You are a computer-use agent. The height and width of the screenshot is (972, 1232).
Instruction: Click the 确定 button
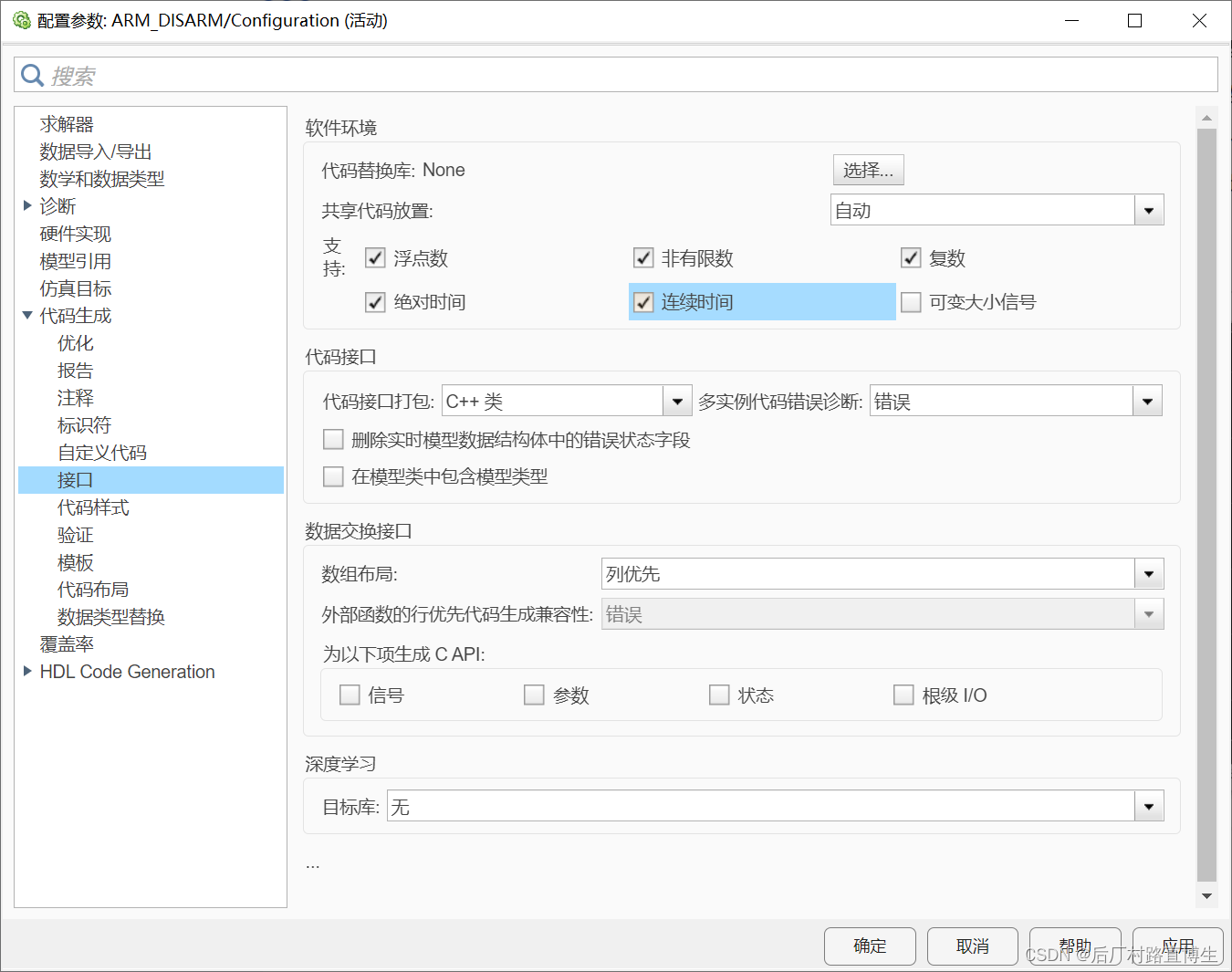[x=870, y=946]
